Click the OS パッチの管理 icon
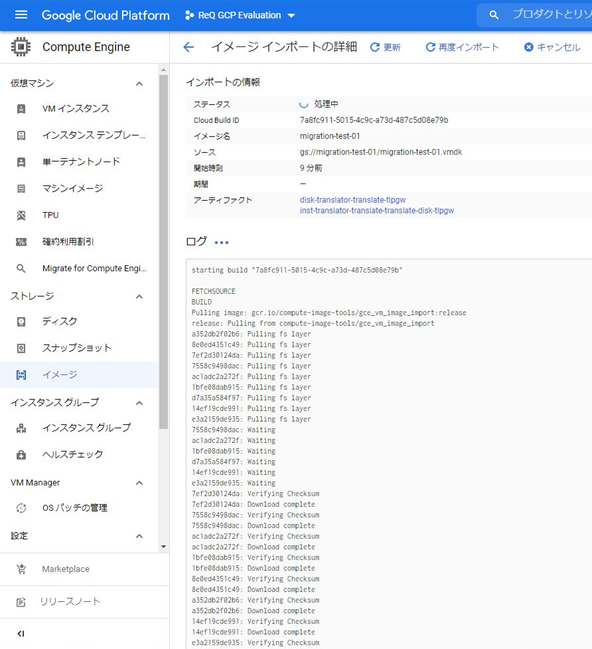Viewport: 592px width, 649px height. (x=21, y=508)
